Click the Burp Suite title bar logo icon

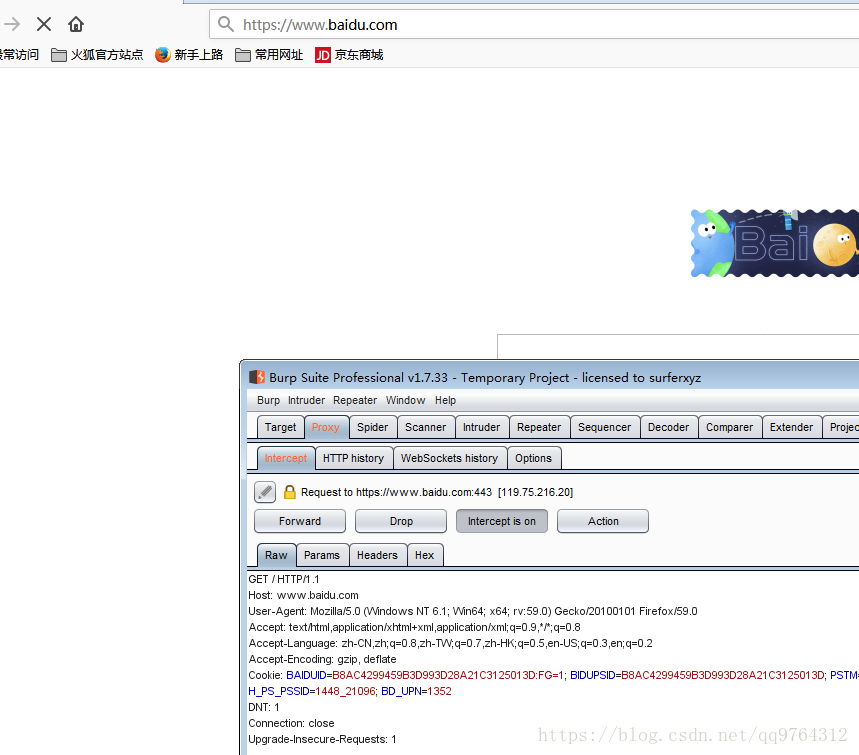(x=257, y=378)
